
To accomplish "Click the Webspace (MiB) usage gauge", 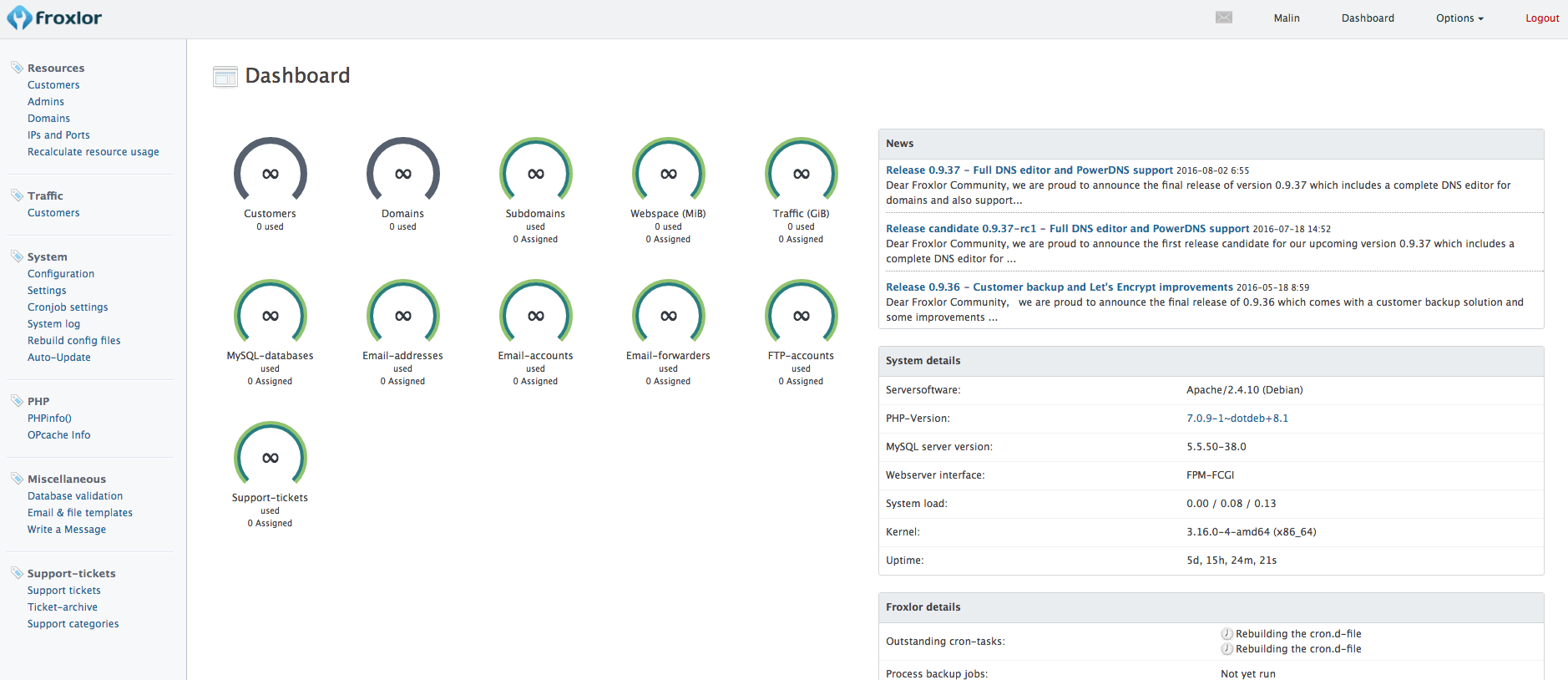I will pos(668,173).
